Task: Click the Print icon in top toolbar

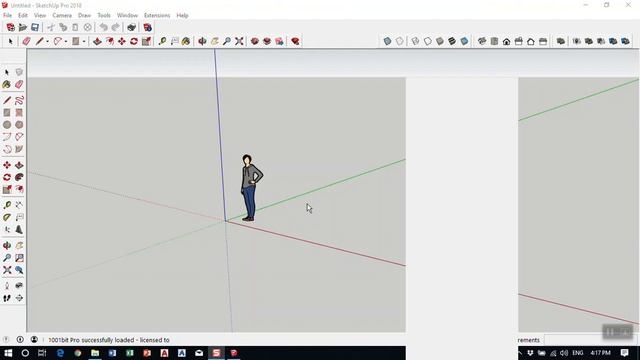Action: tap(131, 27)
